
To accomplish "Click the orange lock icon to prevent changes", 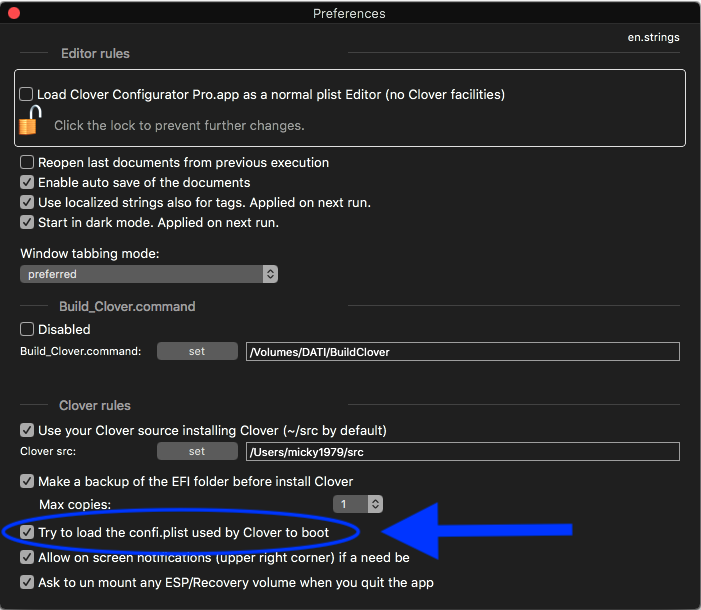I will 30,120.
